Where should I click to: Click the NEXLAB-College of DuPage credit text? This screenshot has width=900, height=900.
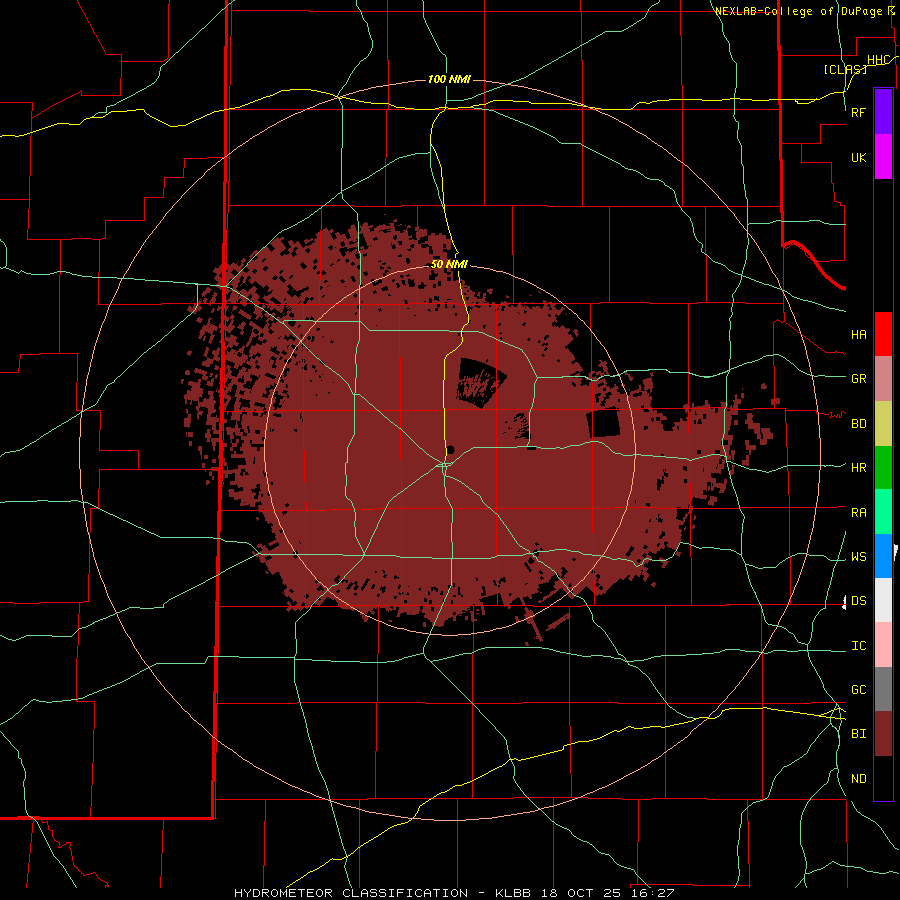pos(799,11)
